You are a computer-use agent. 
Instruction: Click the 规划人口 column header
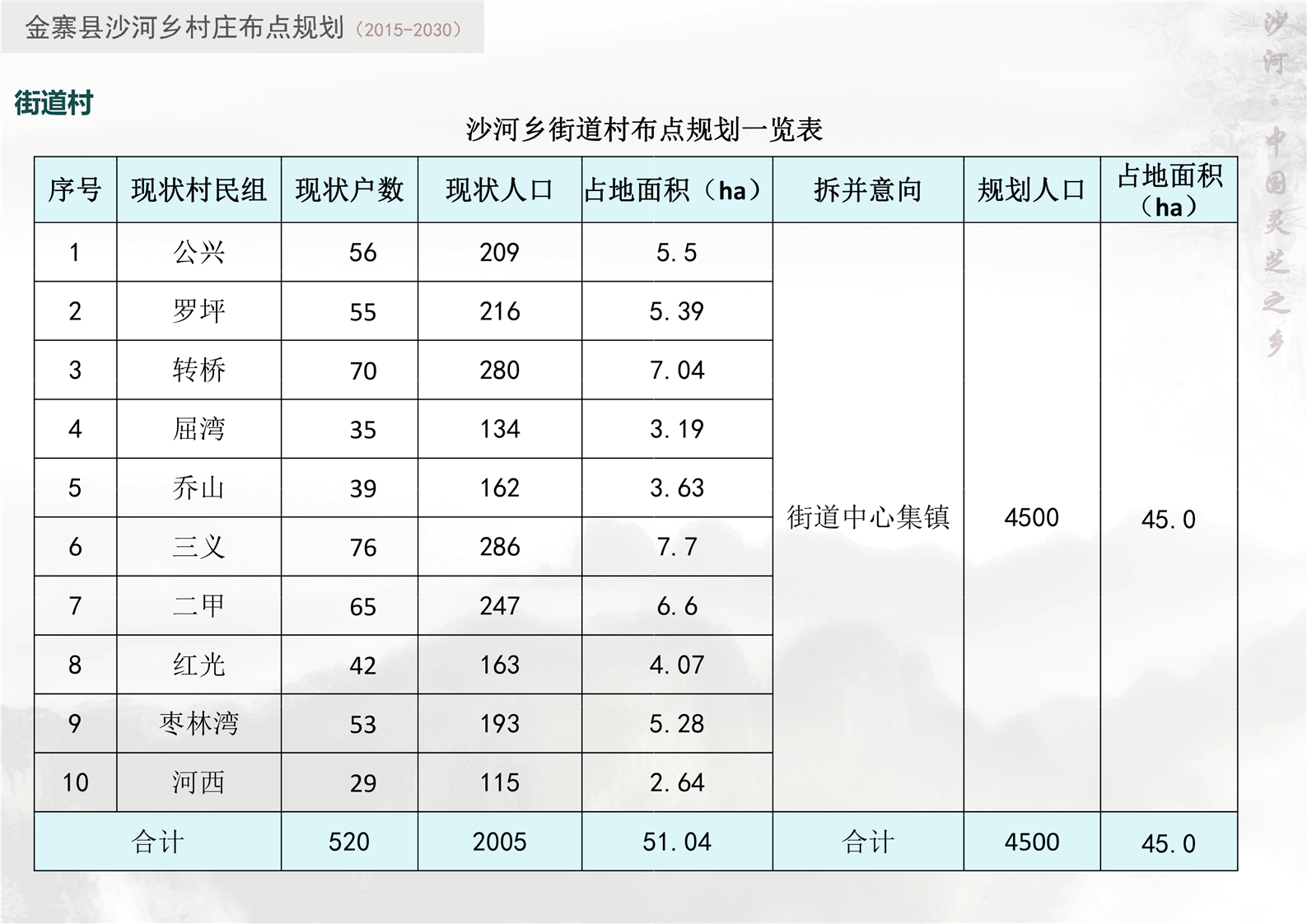1032,190
